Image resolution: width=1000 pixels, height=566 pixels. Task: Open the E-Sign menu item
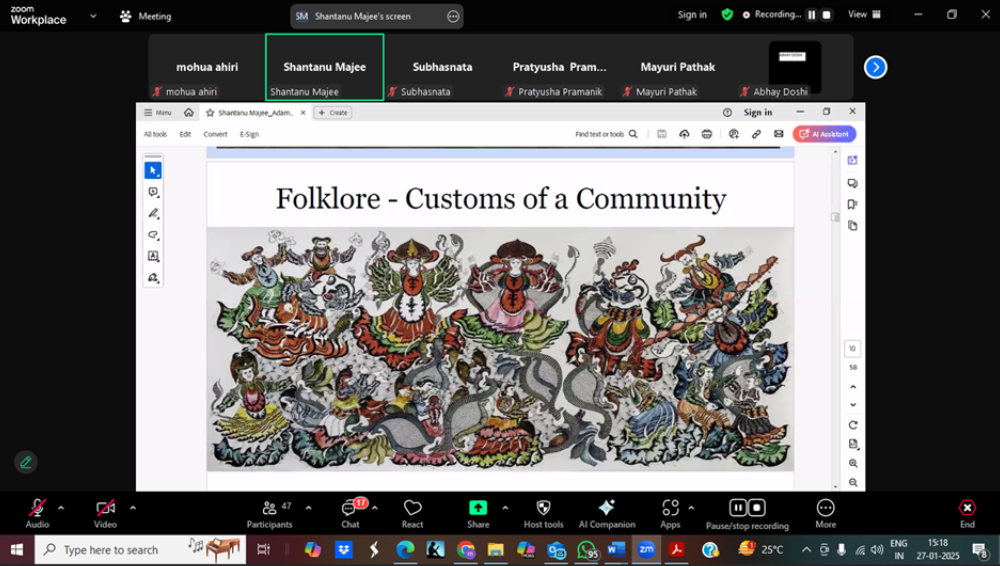249,134
